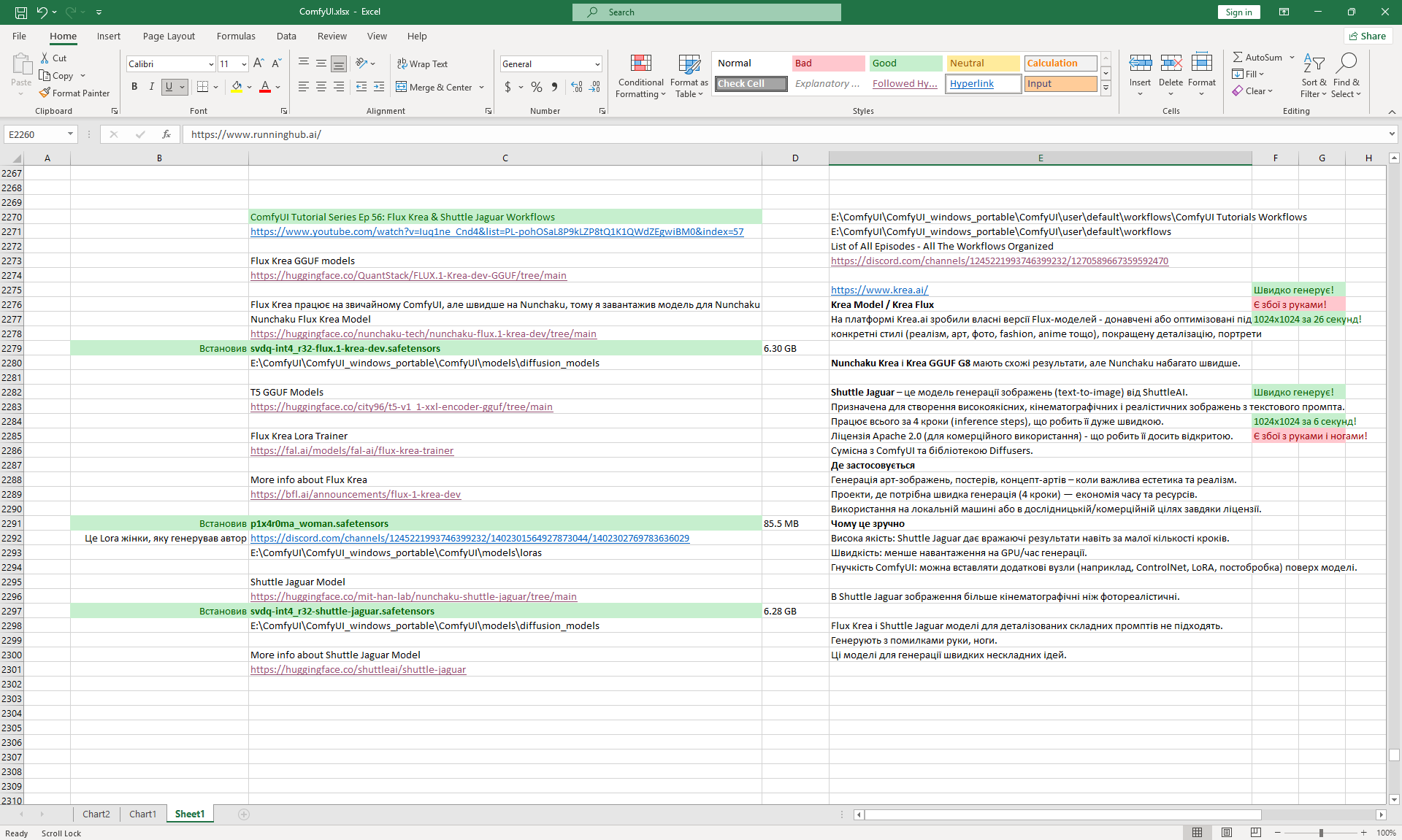
Task: Expand the General number format dropdown
Action: [x=597, y=64]
